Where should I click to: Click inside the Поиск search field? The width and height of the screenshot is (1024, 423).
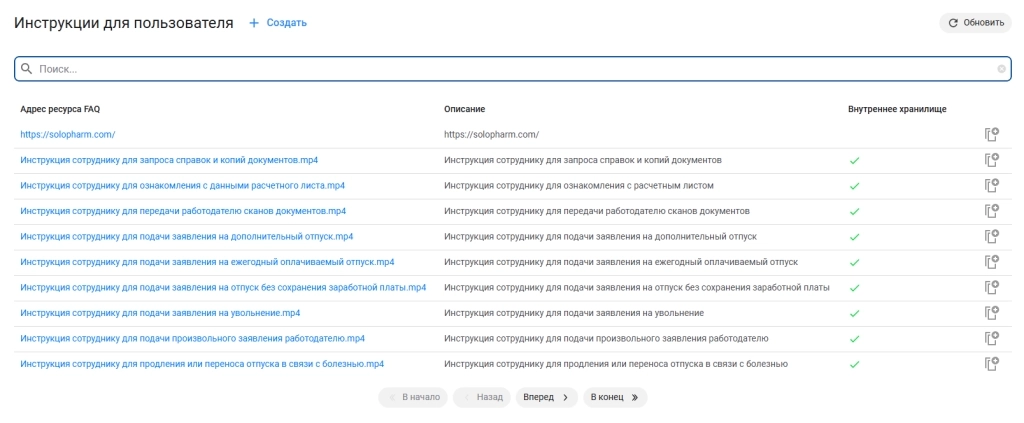(513, 69)
